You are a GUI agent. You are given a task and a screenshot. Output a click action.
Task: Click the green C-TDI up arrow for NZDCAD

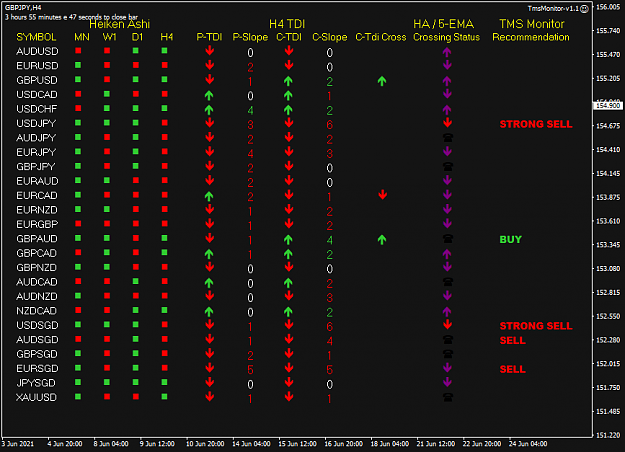click(x=288, y=311)
